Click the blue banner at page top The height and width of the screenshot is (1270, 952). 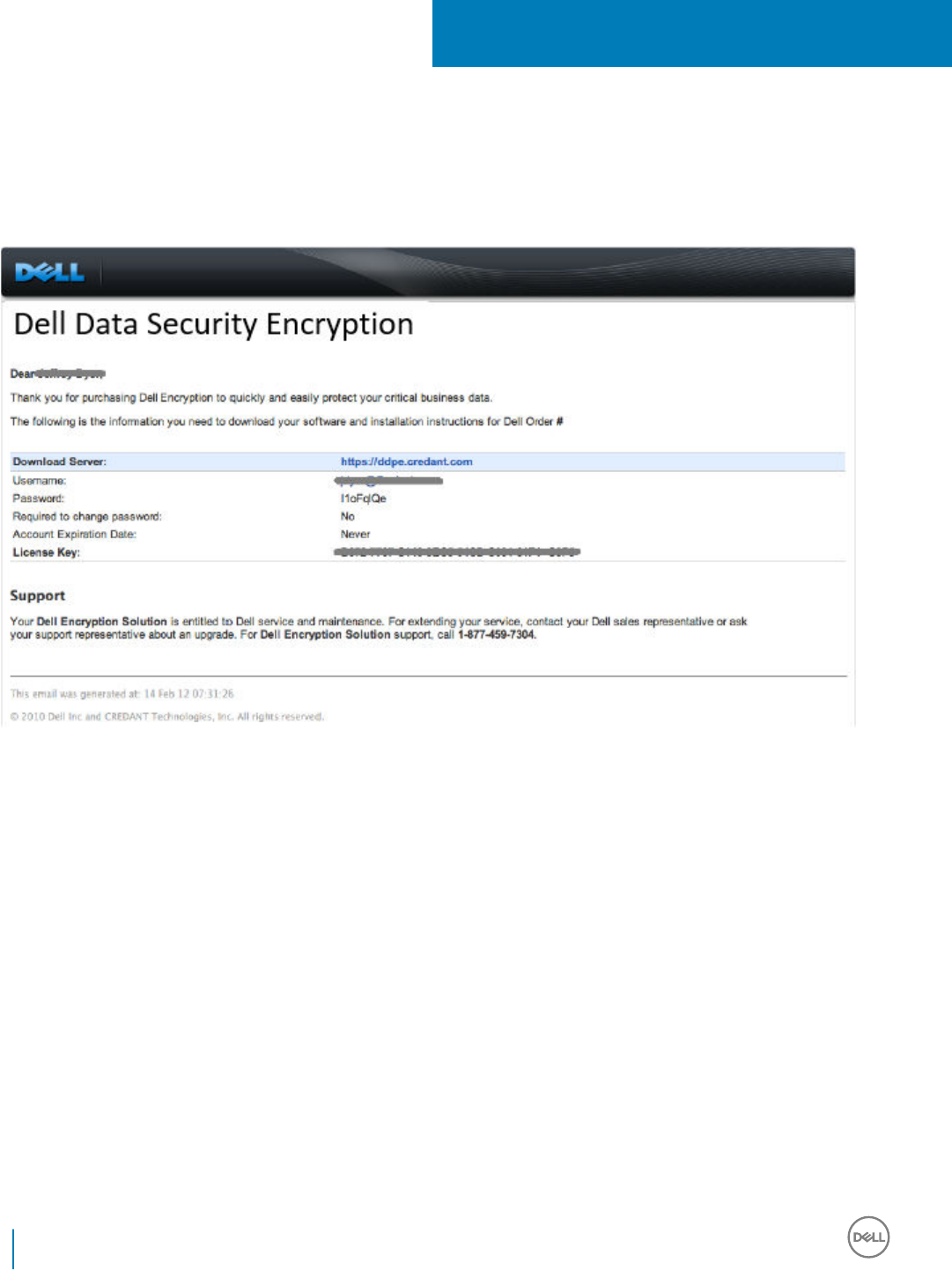pyautogui.click(x=691, y=33)
